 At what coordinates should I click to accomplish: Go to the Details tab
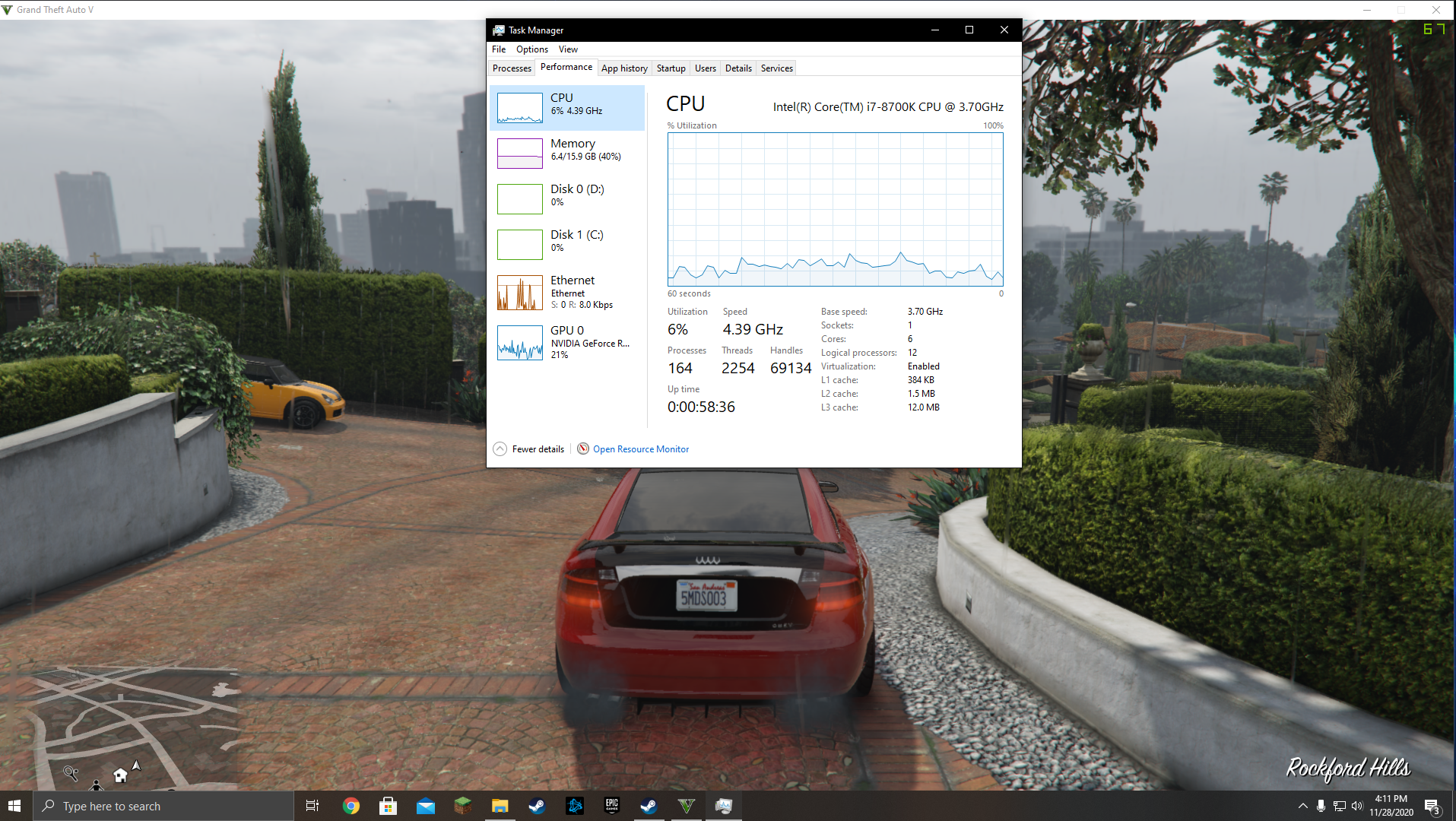point(738,68)
